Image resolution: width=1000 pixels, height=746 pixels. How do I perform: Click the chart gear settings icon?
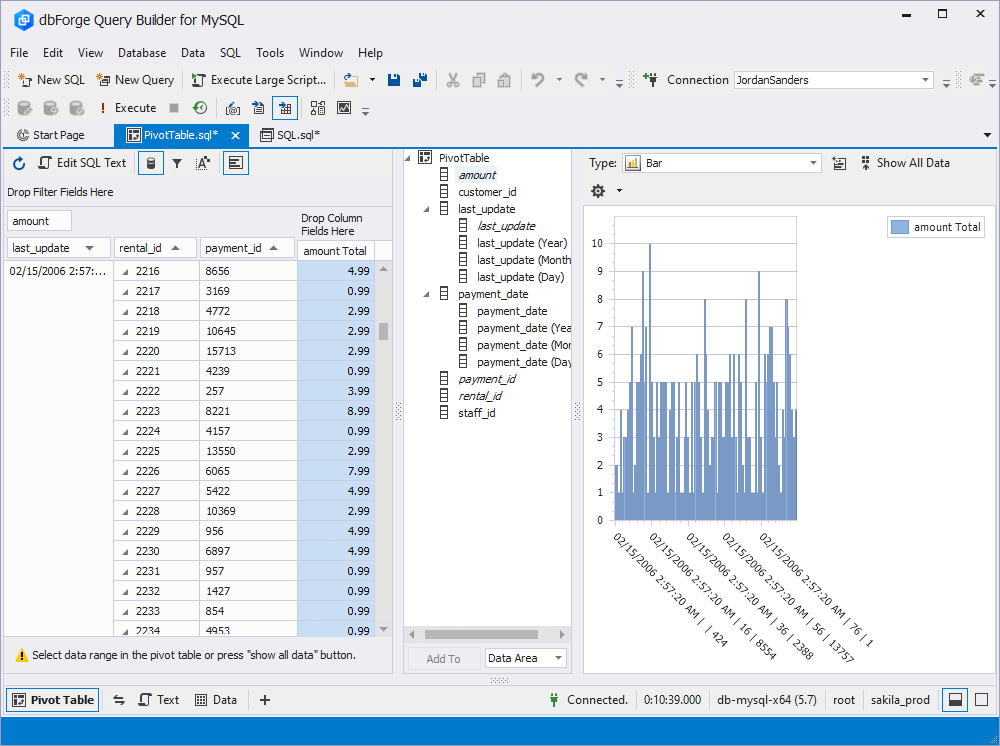click(598, 191)
